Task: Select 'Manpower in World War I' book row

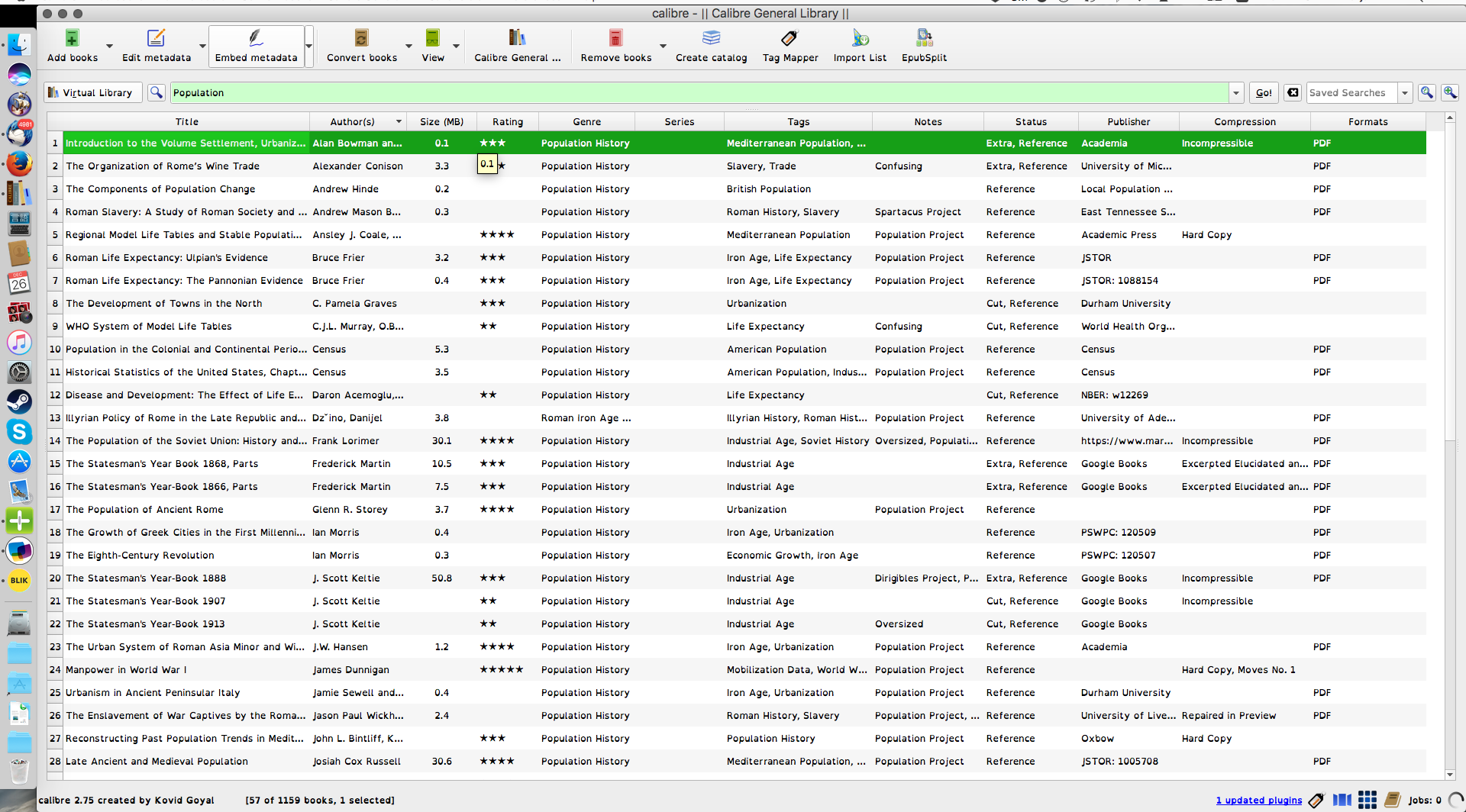Action: (x=736, y=669)
